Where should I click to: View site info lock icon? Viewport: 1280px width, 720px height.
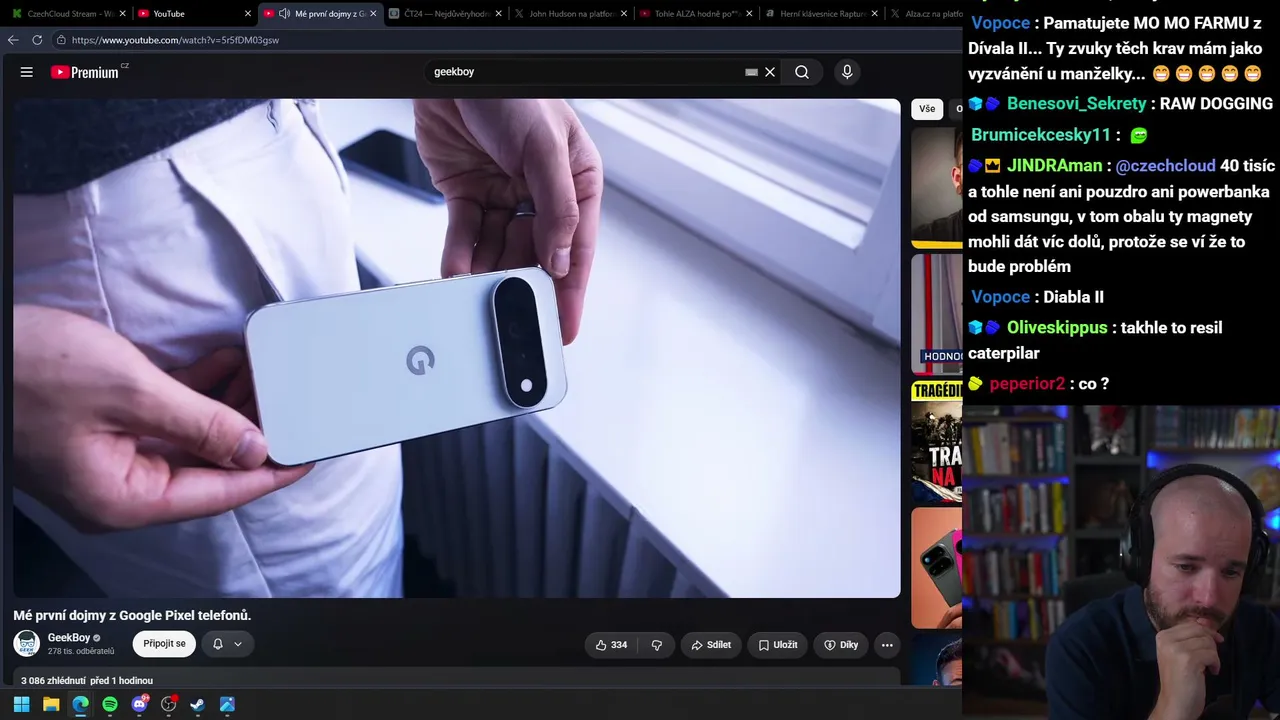point(61,40)
